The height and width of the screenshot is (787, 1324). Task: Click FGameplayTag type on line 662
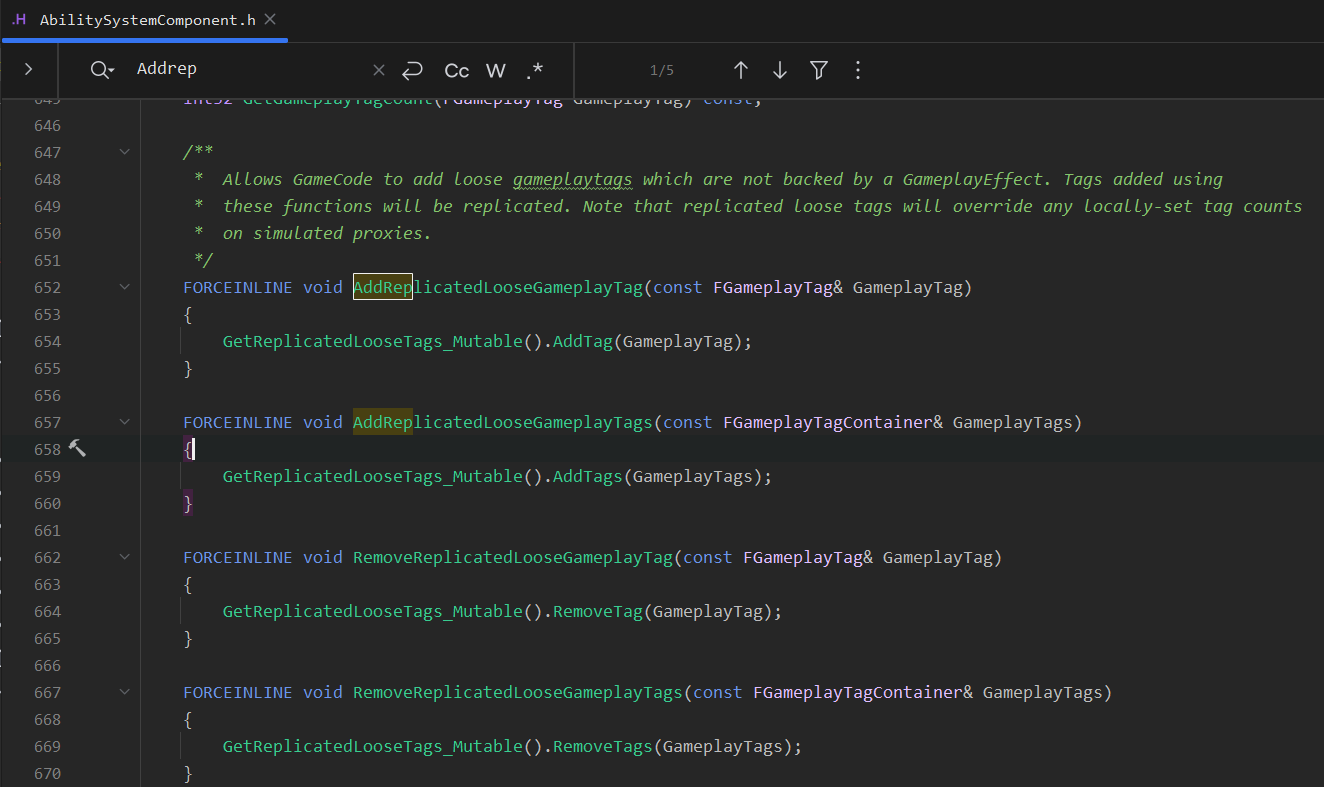pos(803,557)
